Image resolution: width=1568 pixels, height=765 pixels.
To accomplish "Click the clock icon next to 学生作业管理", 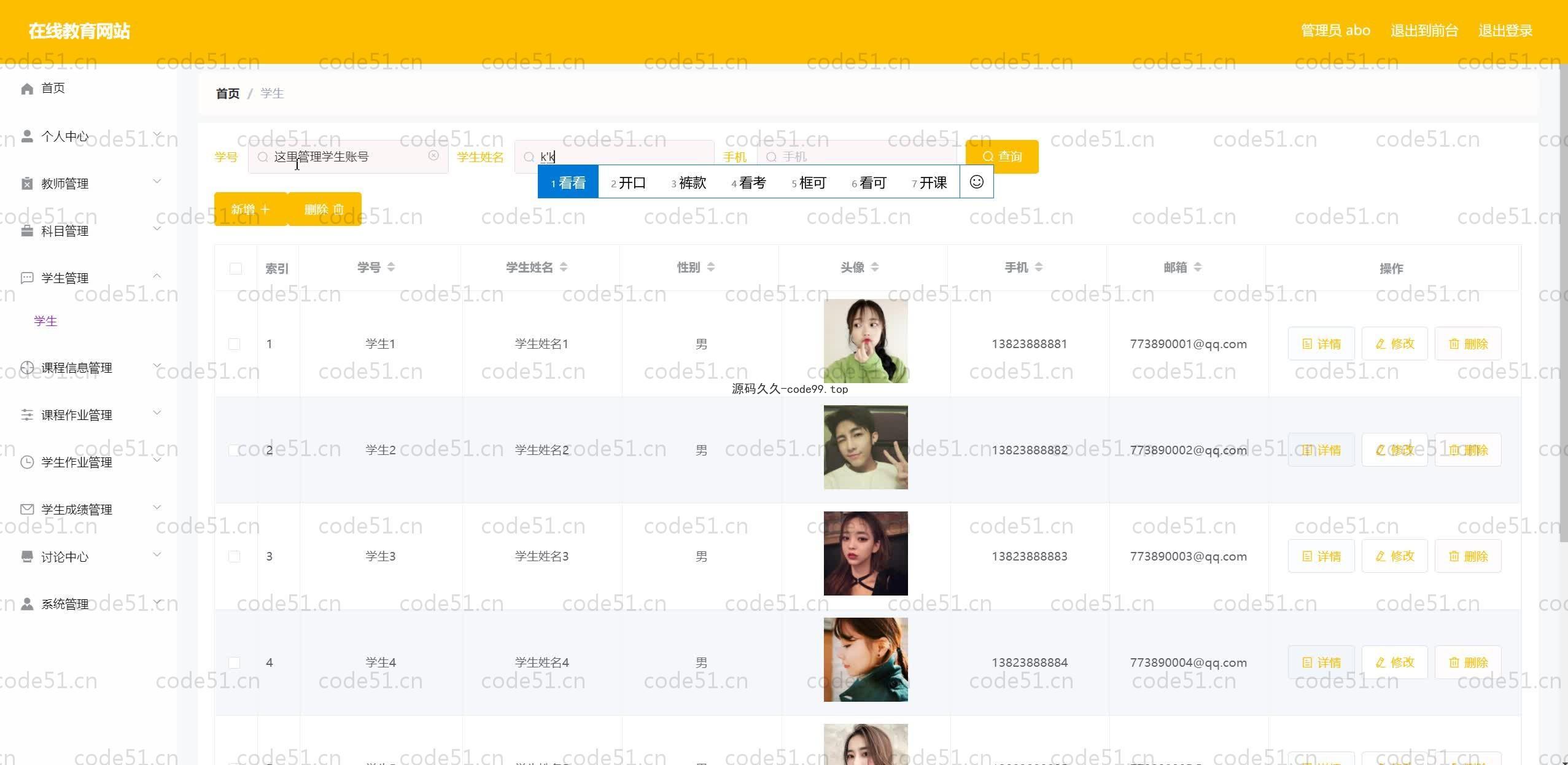I will point(27,462).
